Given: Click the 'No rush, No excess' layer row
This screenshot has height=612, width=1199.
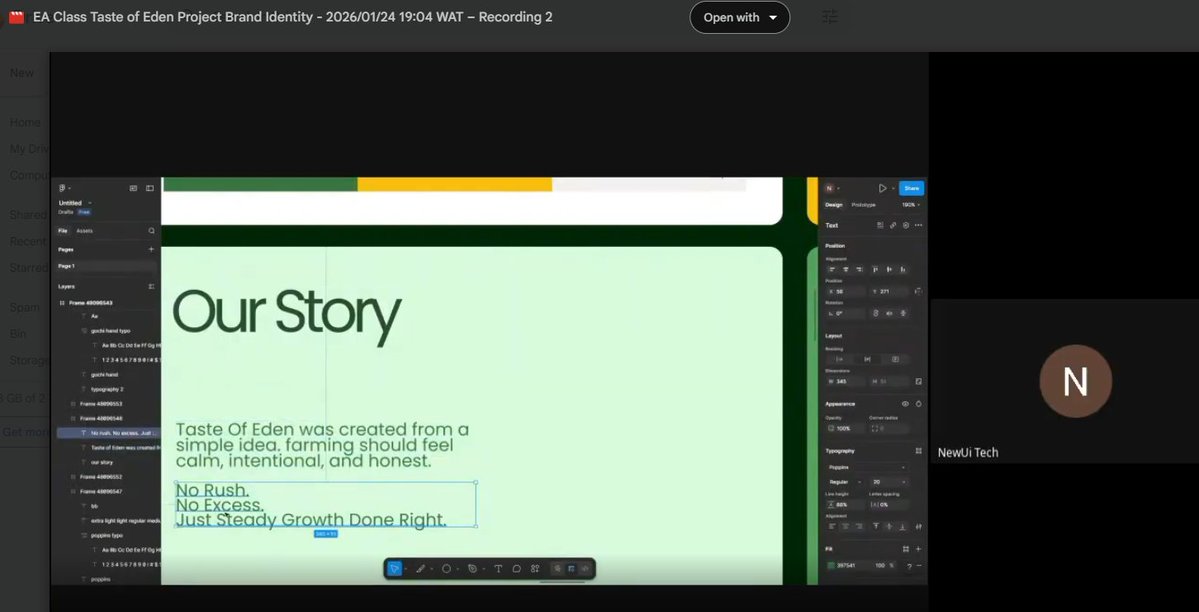Looking at the screenshot, I should pyautogui.click(x=109, y=433).
